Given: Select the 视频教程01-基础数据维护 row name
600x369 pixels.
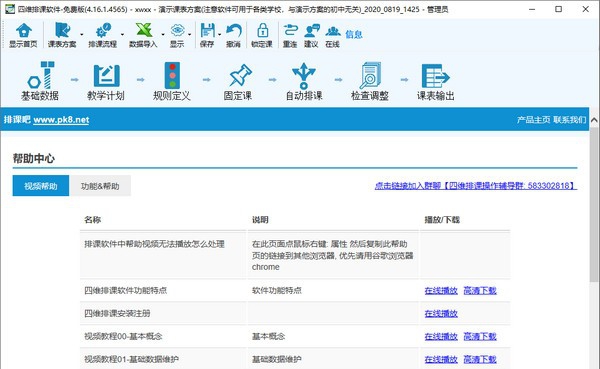Looking at the screenshot, I should pyautogui.click(x=132, y=359).
